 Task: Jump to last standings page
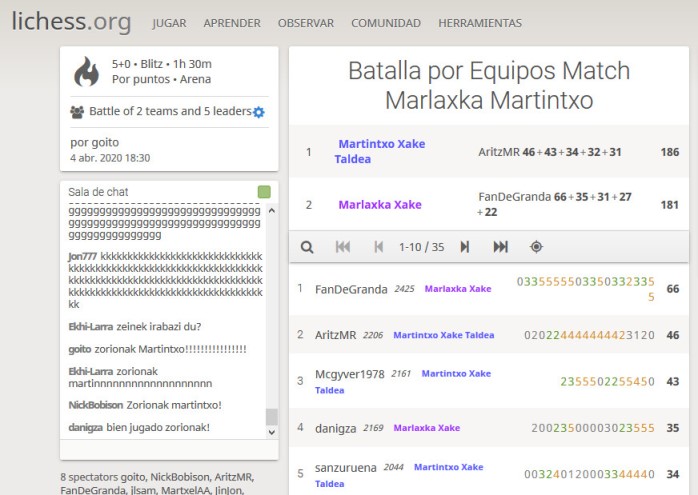[x=500, y=247]
